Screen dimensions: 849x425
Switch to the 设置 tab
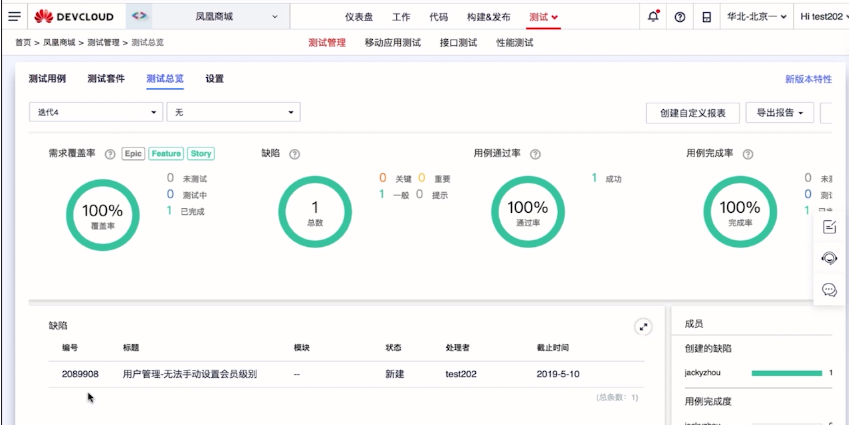pos(214,79)
